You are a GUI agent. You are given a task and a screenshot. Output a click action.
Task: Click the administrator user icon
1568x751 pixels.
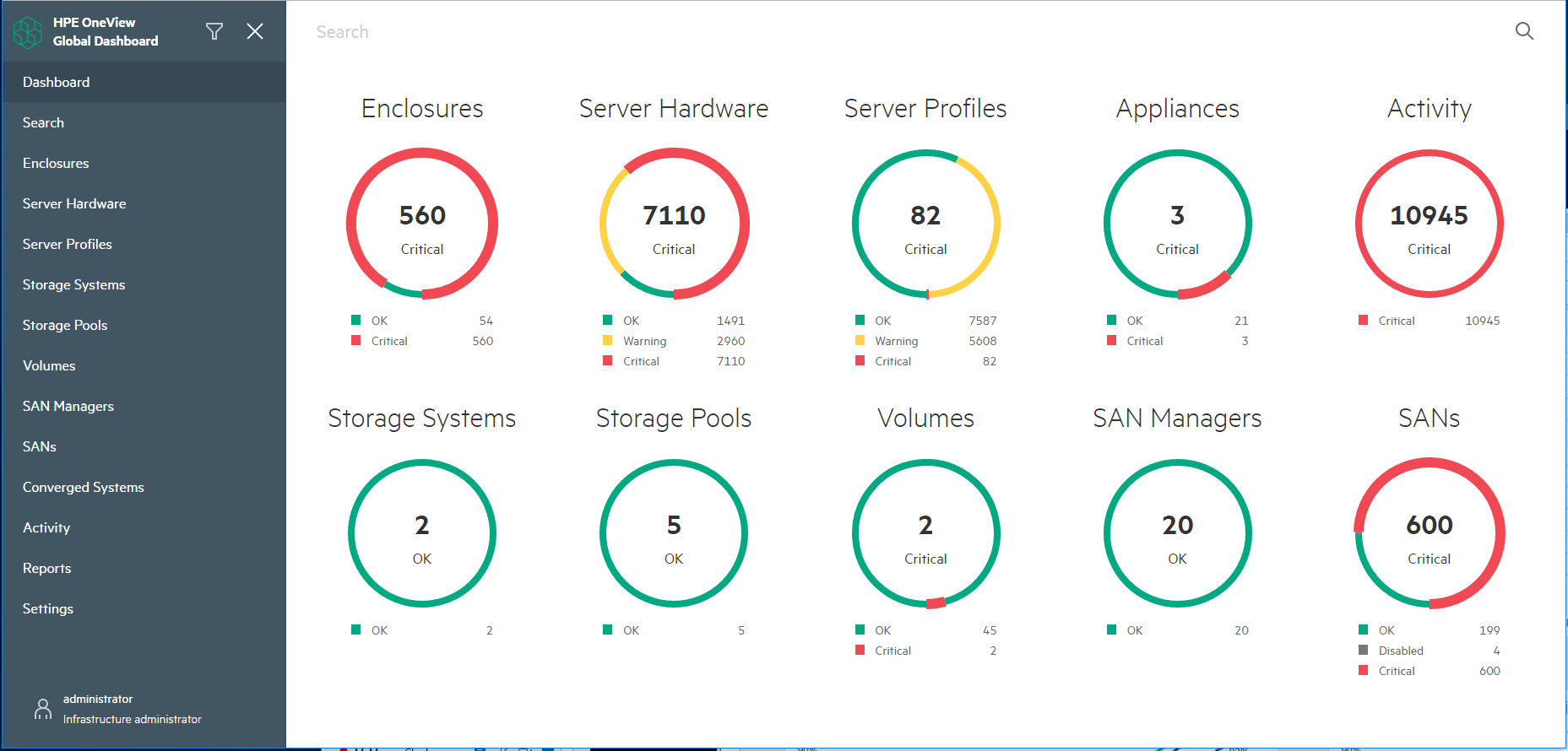[43, 709]
